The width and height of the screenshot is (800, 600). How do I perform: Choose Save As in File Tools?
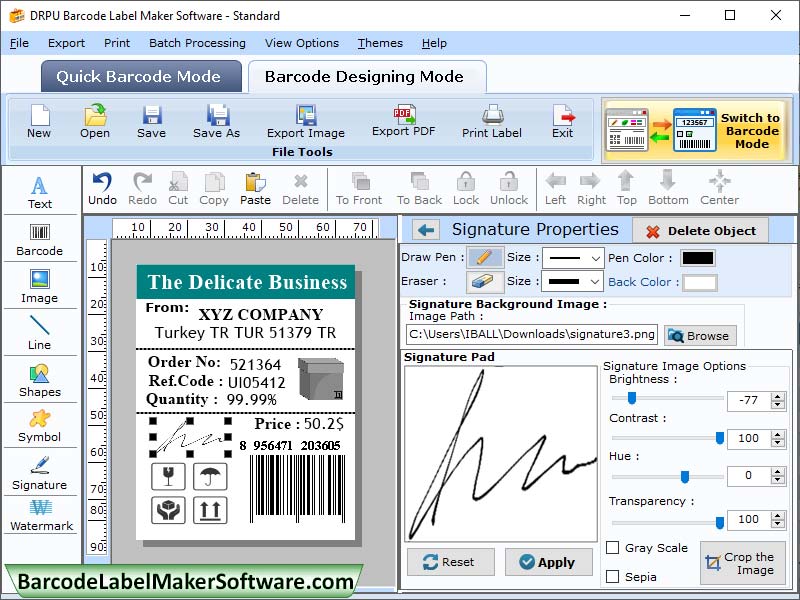click(x=216, y=121)
